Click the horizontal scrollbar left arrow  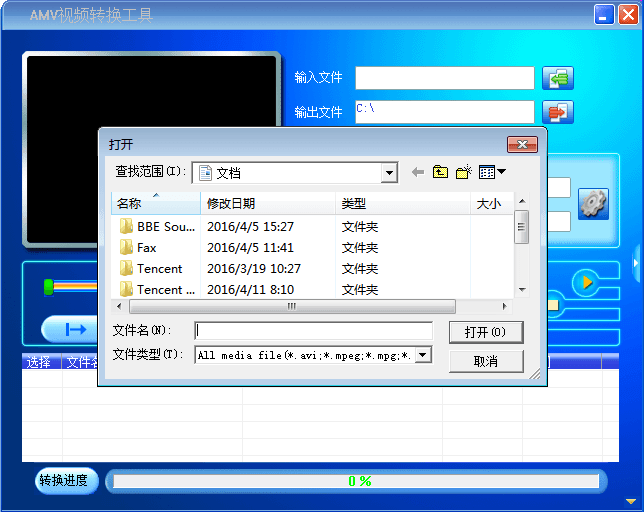(x=119, y=306)
